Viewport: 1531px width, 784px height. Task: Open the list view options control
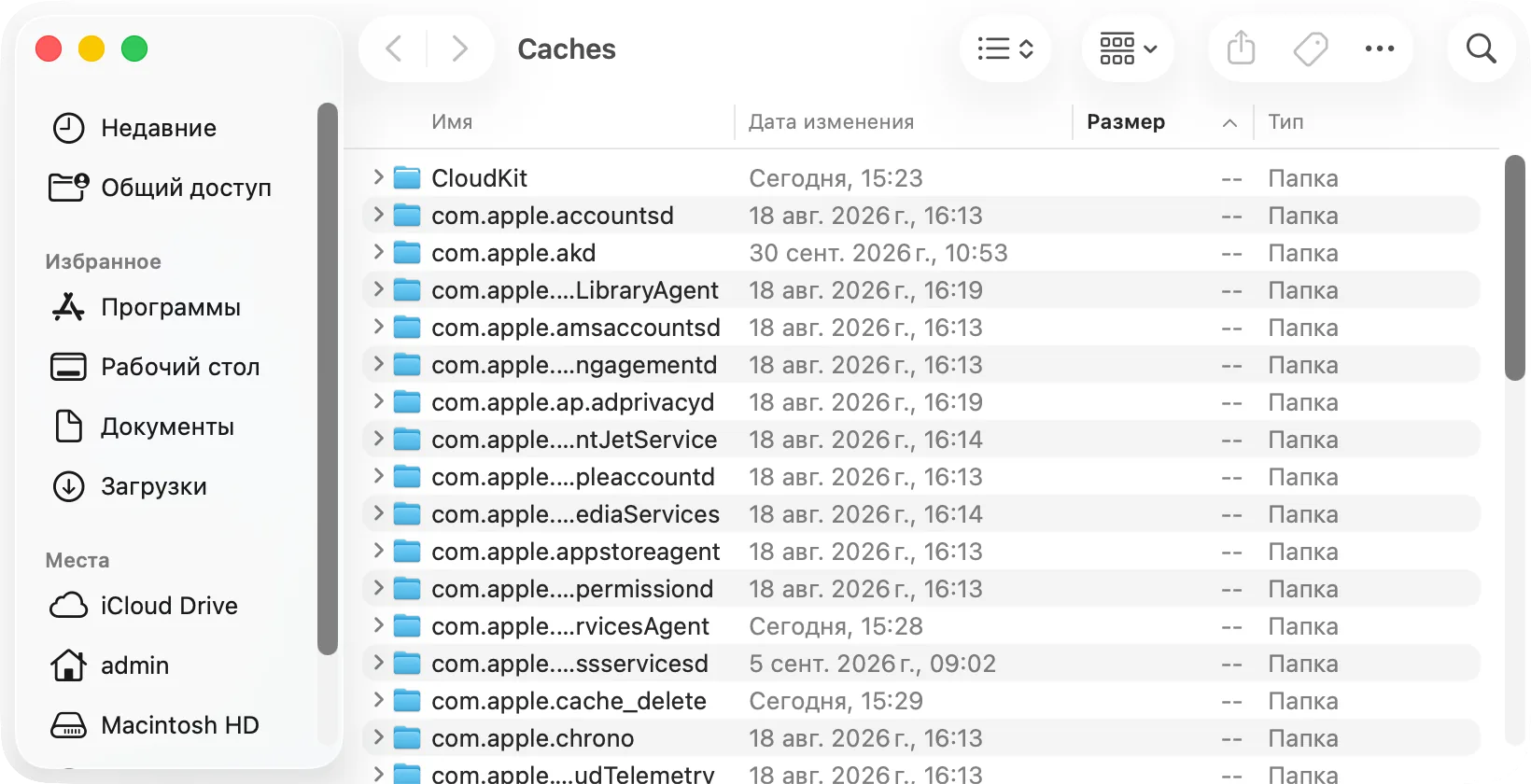coord(1005,49)
